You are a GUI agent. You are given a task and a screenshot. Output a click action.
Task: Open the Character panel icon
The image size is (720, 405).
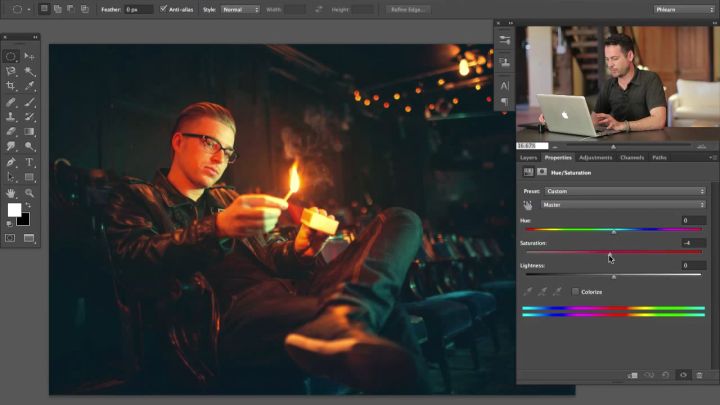[x=504, y=85]
